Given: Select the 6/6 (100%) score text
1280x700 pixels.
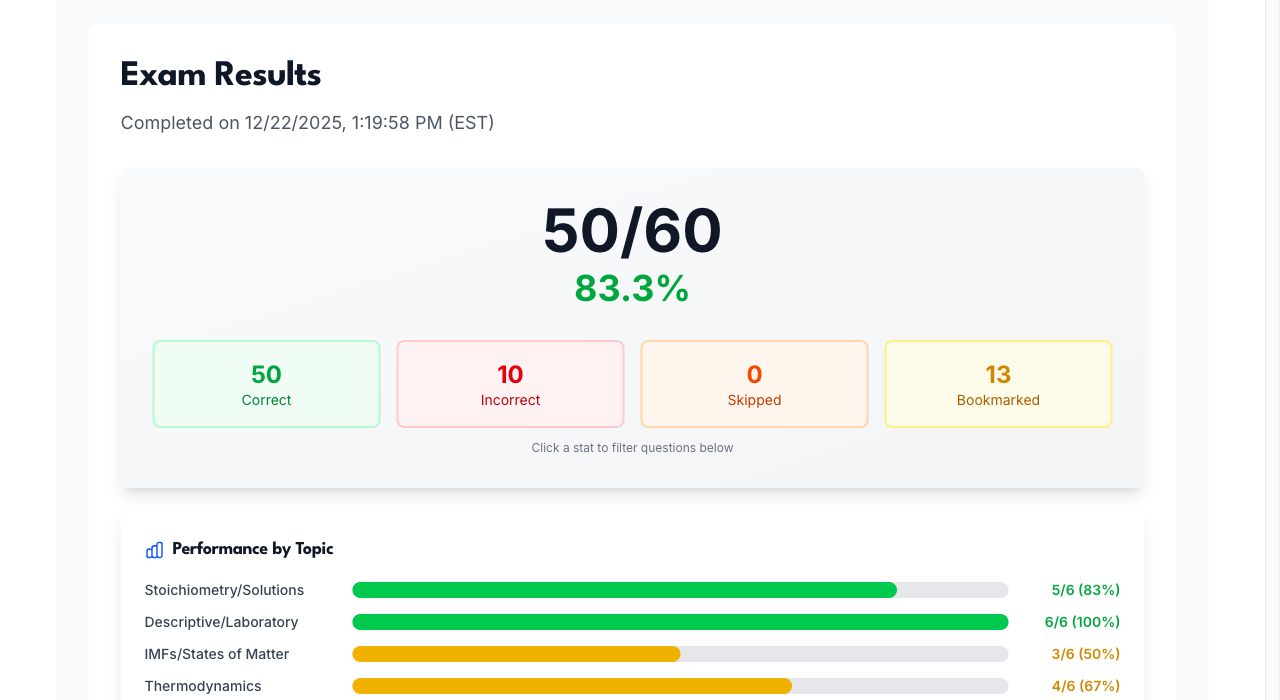Looking at the screenshot, I should (x=1082, y=622).
